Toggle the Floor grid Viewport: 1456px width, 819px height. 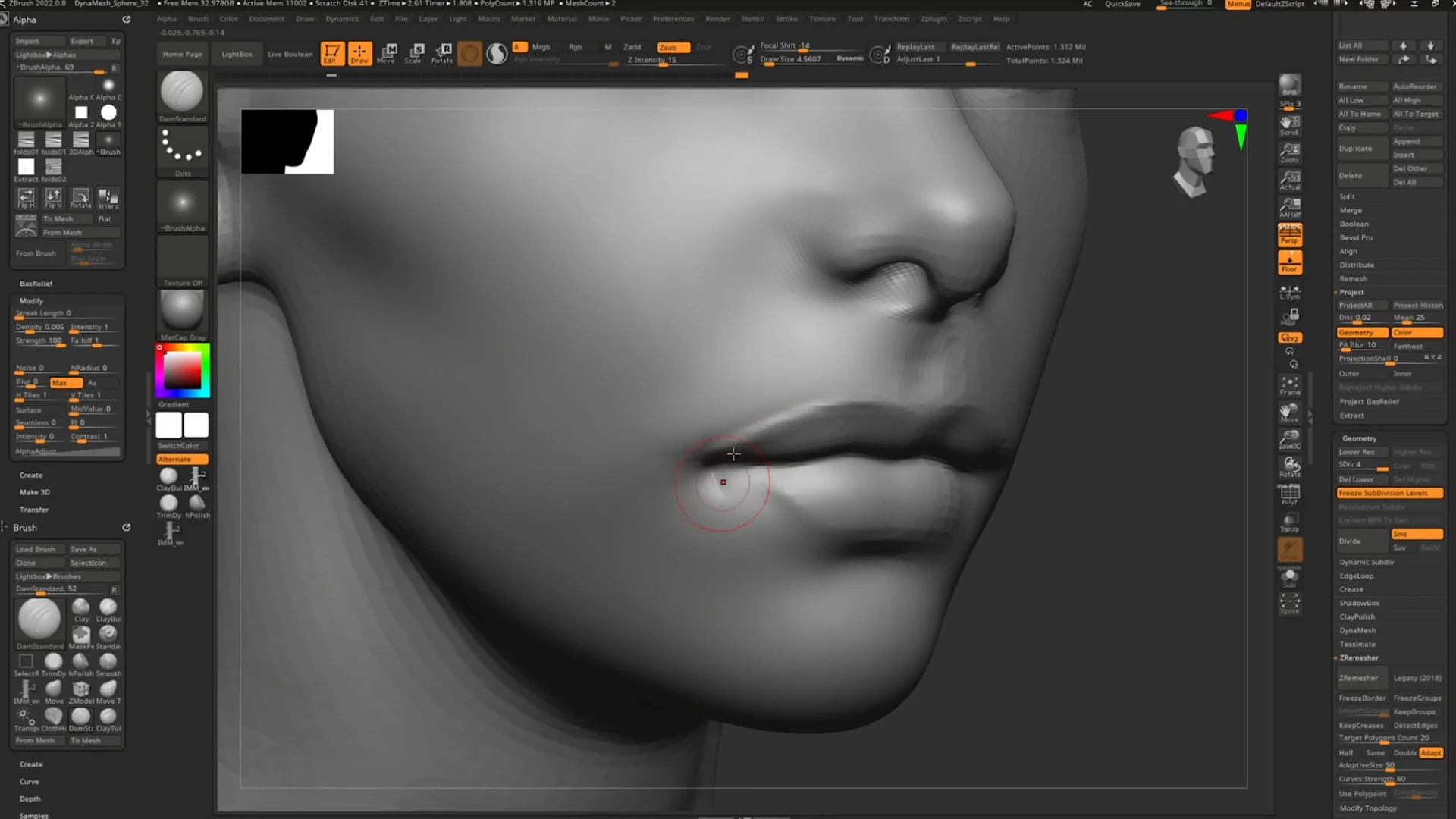coord(1289,262)
